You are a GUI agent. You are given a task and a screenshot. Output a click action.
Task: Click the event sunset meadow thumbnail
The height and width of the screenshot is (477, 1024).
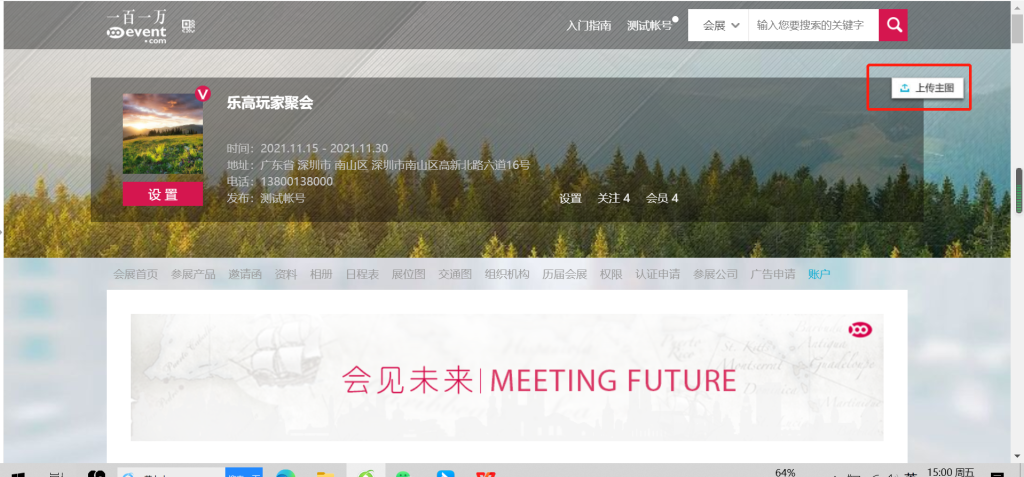click(x=163, y=133)
